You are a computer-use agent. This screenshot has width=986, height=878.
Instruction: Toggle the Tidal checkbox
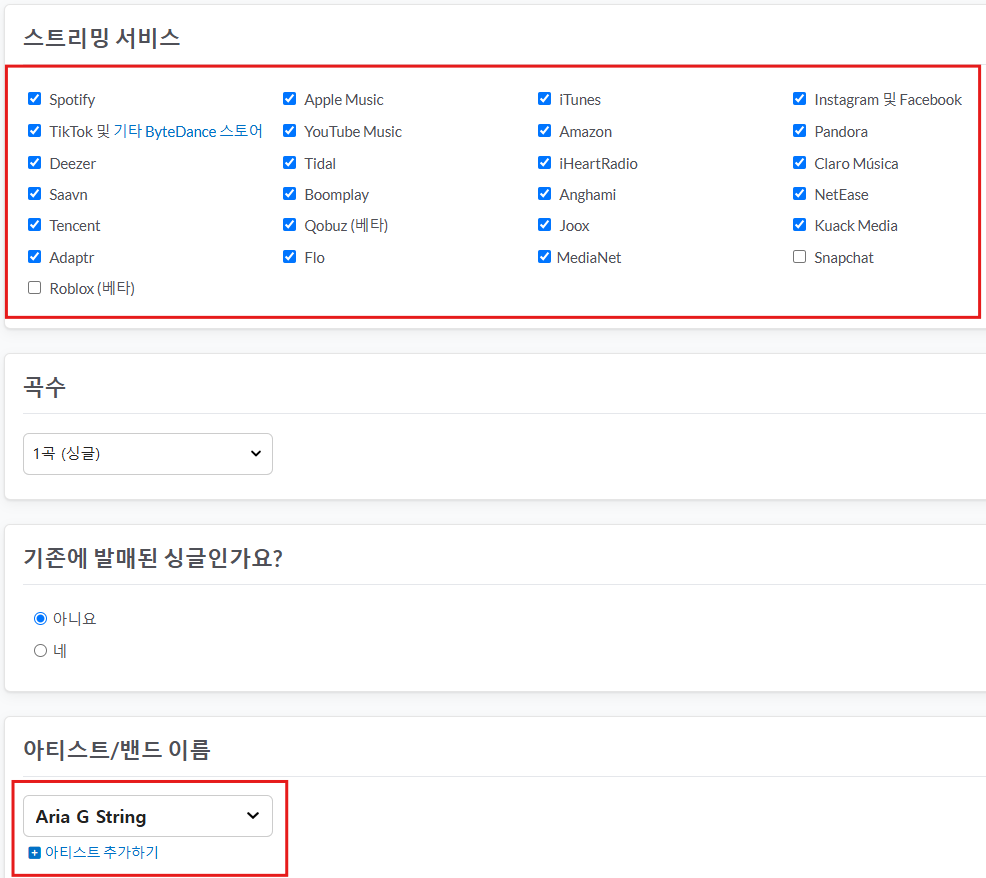tap(289, 163)
